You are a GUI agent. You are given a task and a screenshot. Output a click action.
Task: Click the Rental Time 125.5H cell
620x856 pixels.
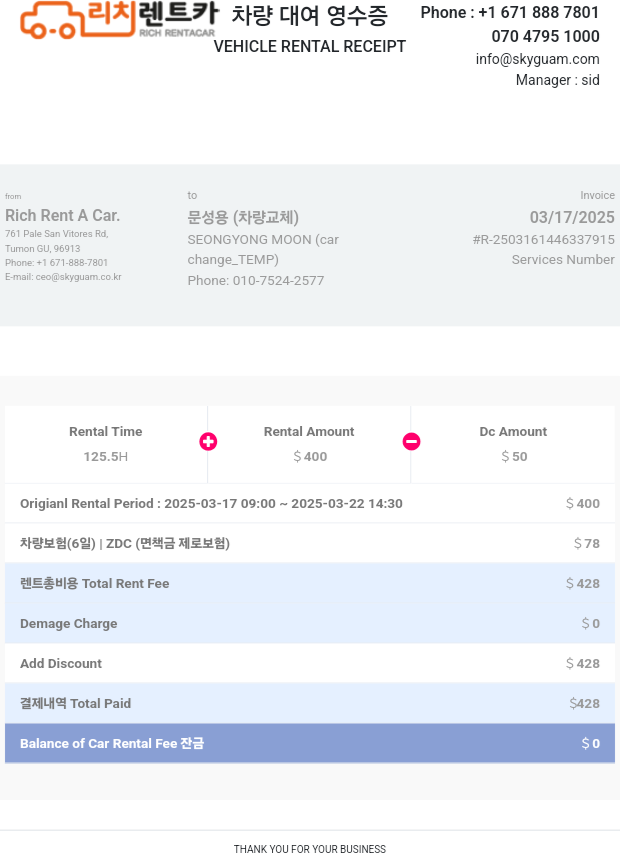tap(106, 444)
